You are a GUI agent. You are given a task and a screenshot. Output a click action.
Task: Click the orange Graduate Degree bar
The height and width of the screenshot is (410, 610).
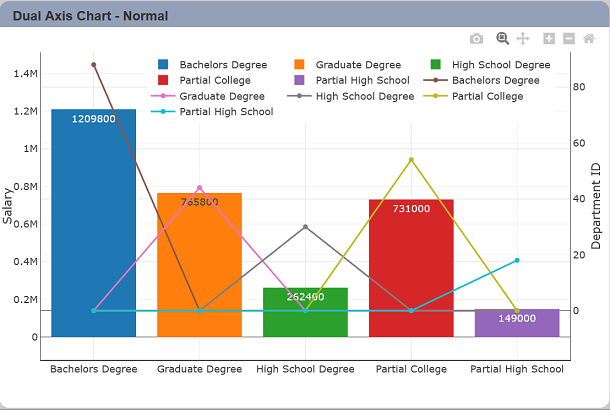coord(200,265)
